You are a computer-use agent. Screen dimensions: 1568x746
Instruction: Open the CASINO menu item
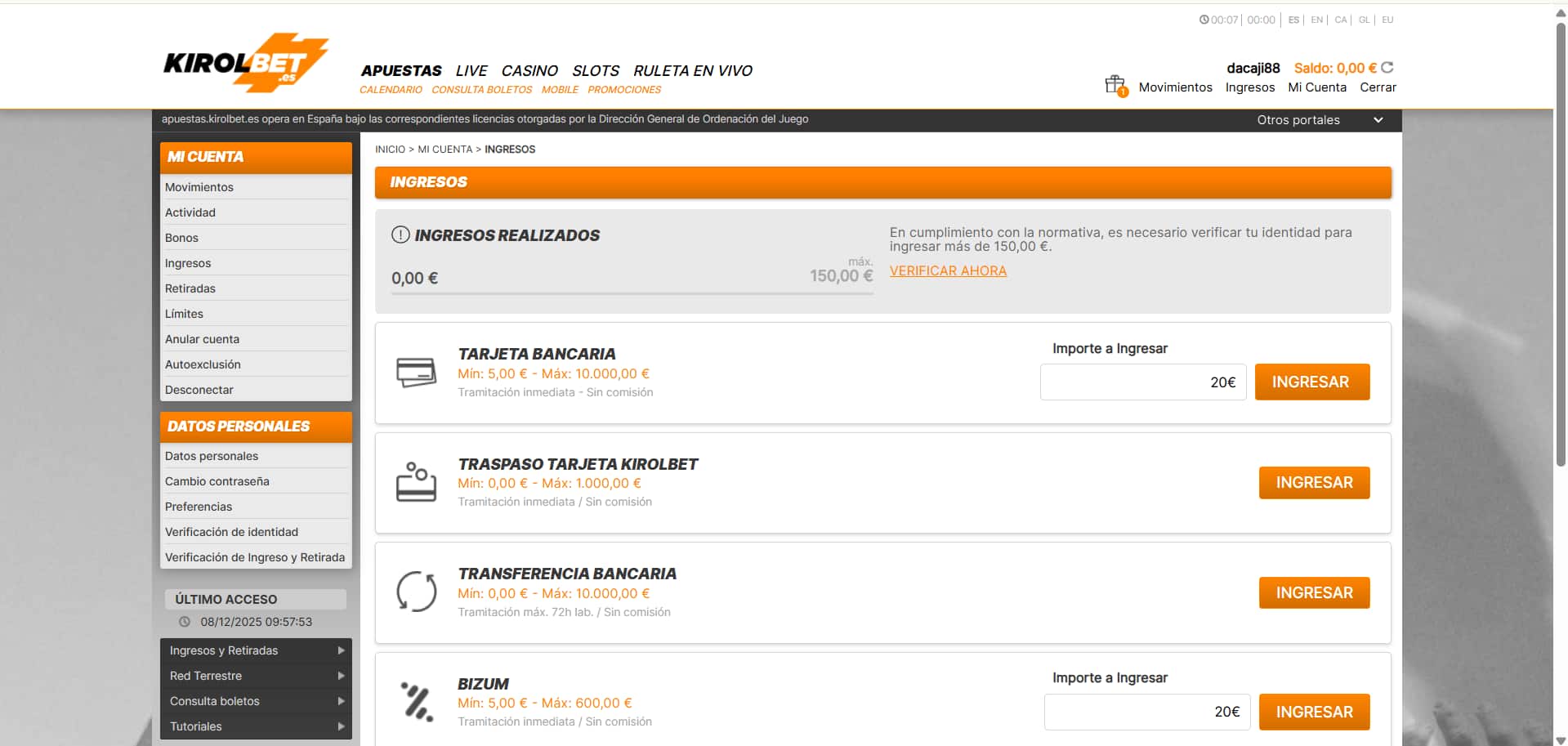tap(529, 70)
